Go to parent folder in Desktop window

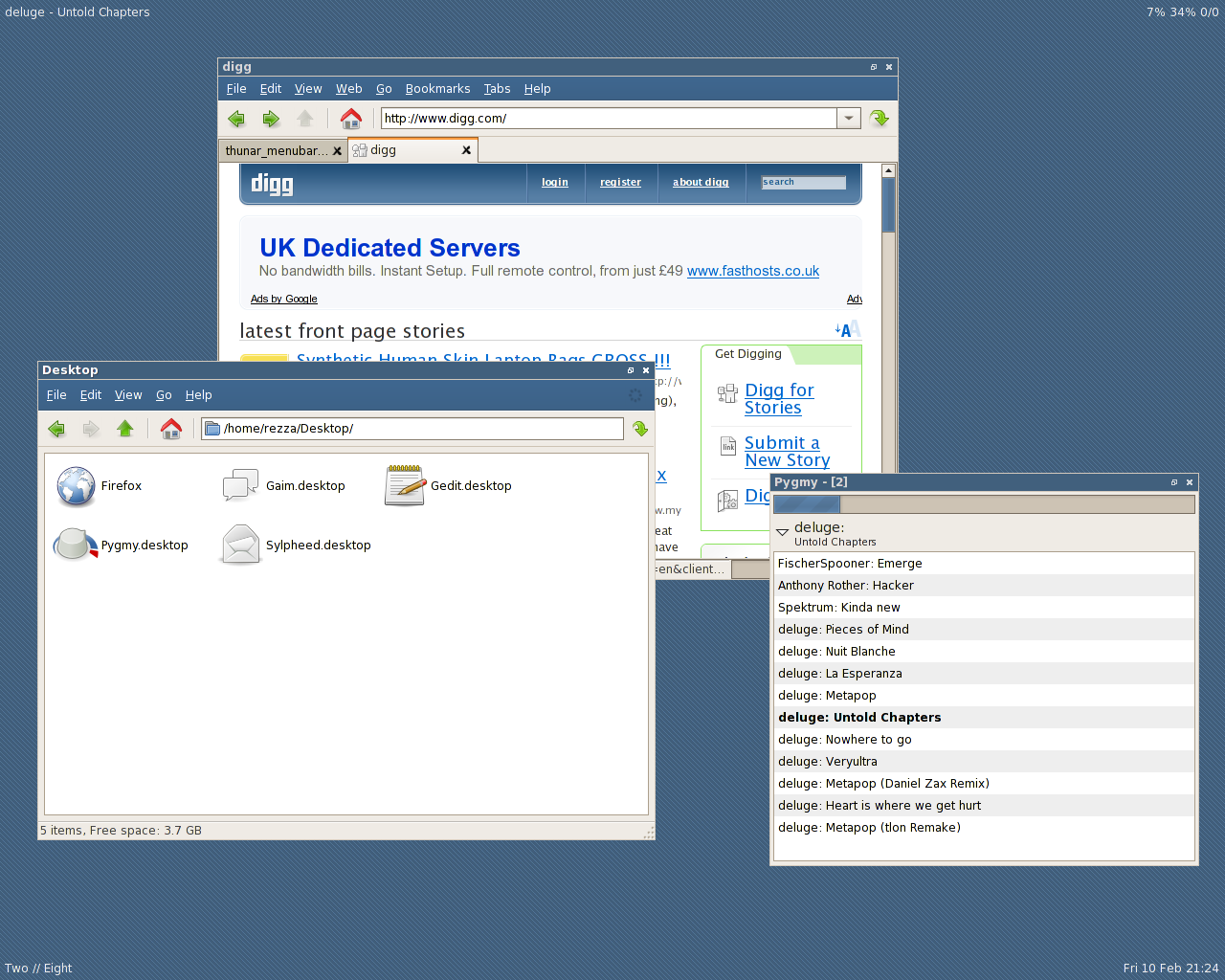coord(125,429)
